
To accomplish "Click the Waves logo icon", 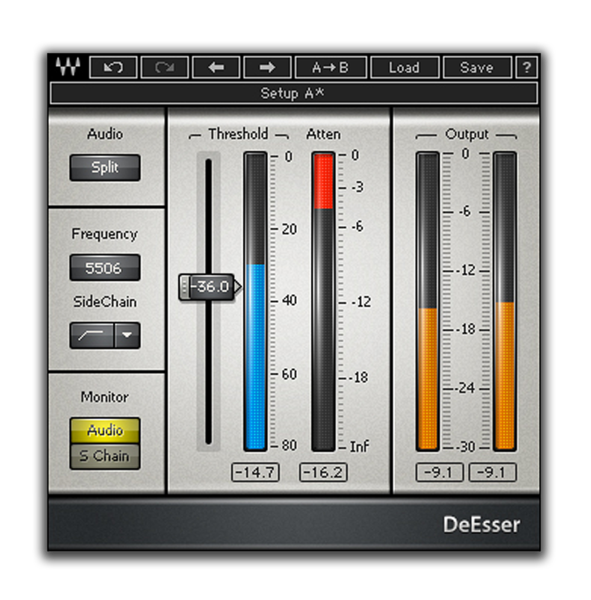I will click(x=68, y=67).
